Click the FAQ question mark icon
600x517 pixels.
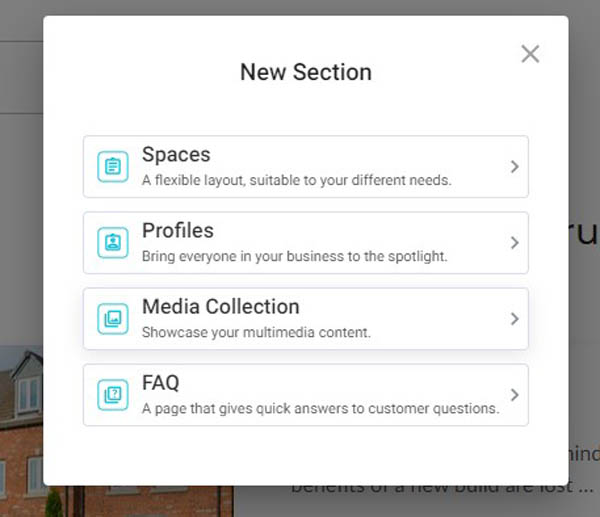pyautogui.click(x=113, y=395)
